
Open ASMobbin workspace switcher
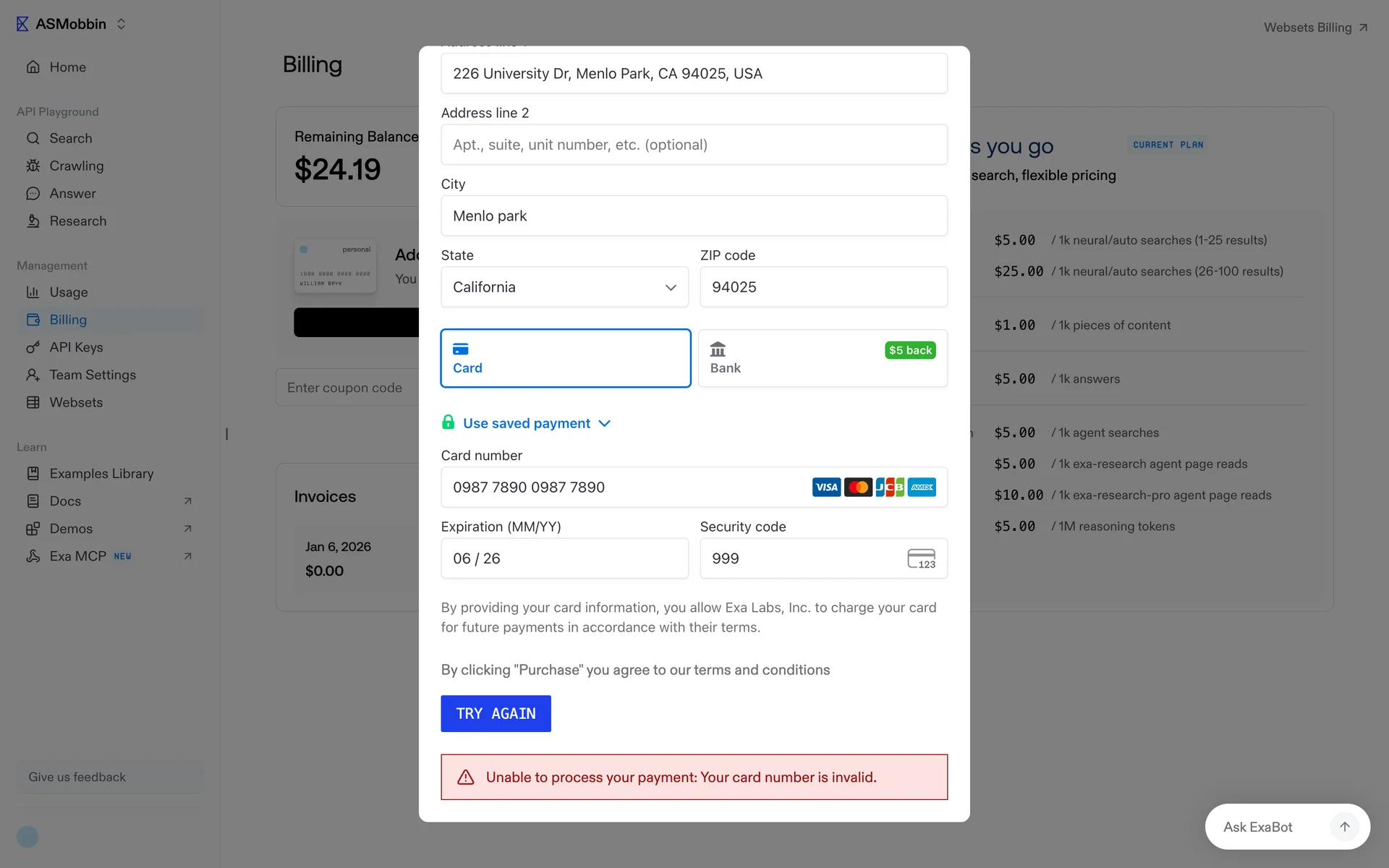72,24
